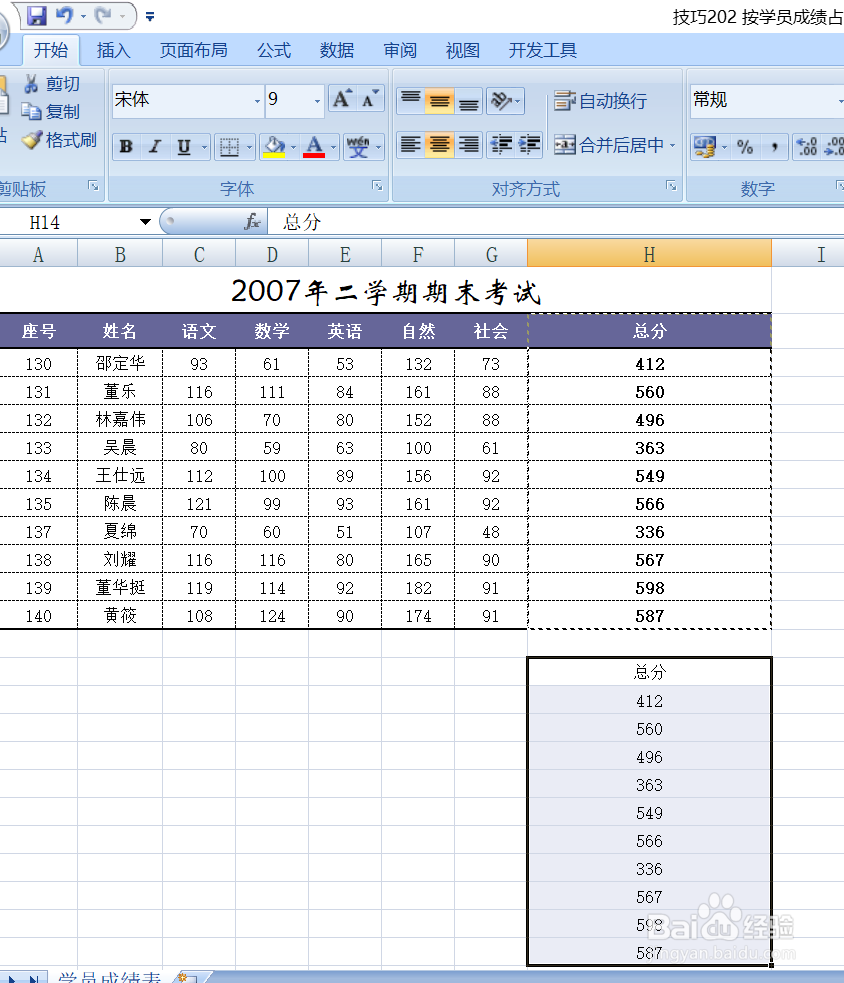
Task: Toggle Italic formatting
Action: tap(155, 147)
